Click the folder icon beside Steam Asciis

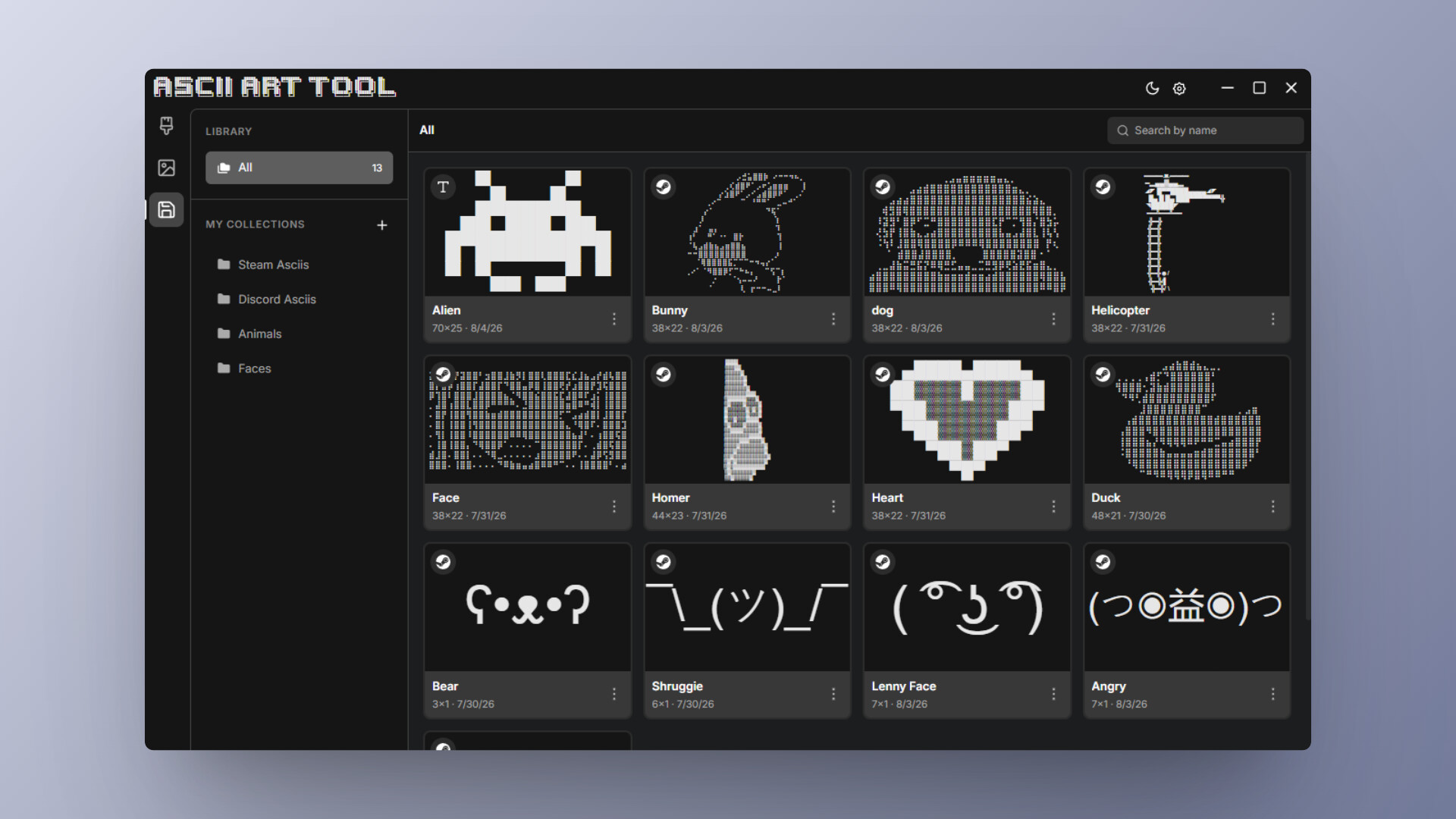(224, 264)
